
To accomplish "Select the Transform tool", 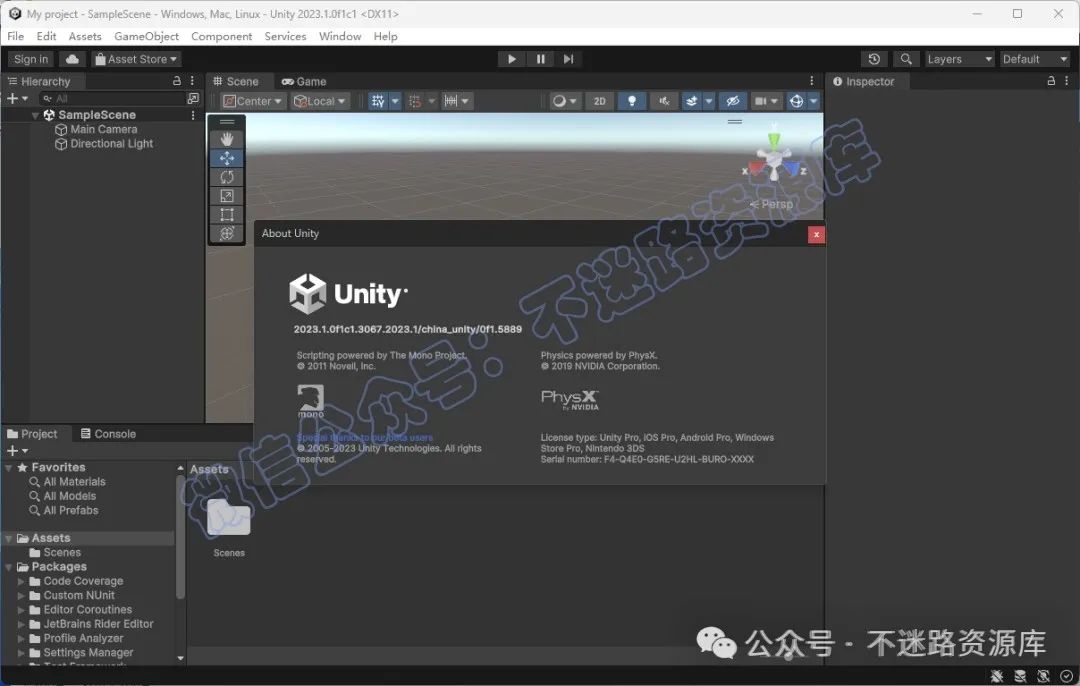I will pos(227,233).
